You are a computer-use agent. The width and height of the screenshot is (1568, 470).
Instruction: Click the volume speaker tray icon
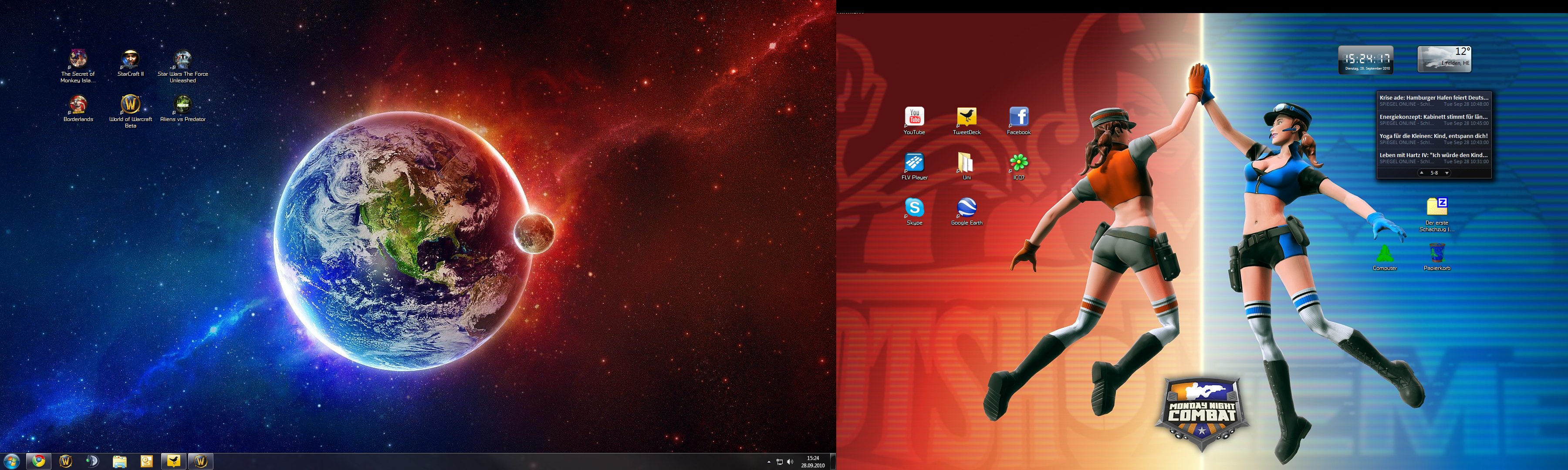tap(790, 462)
